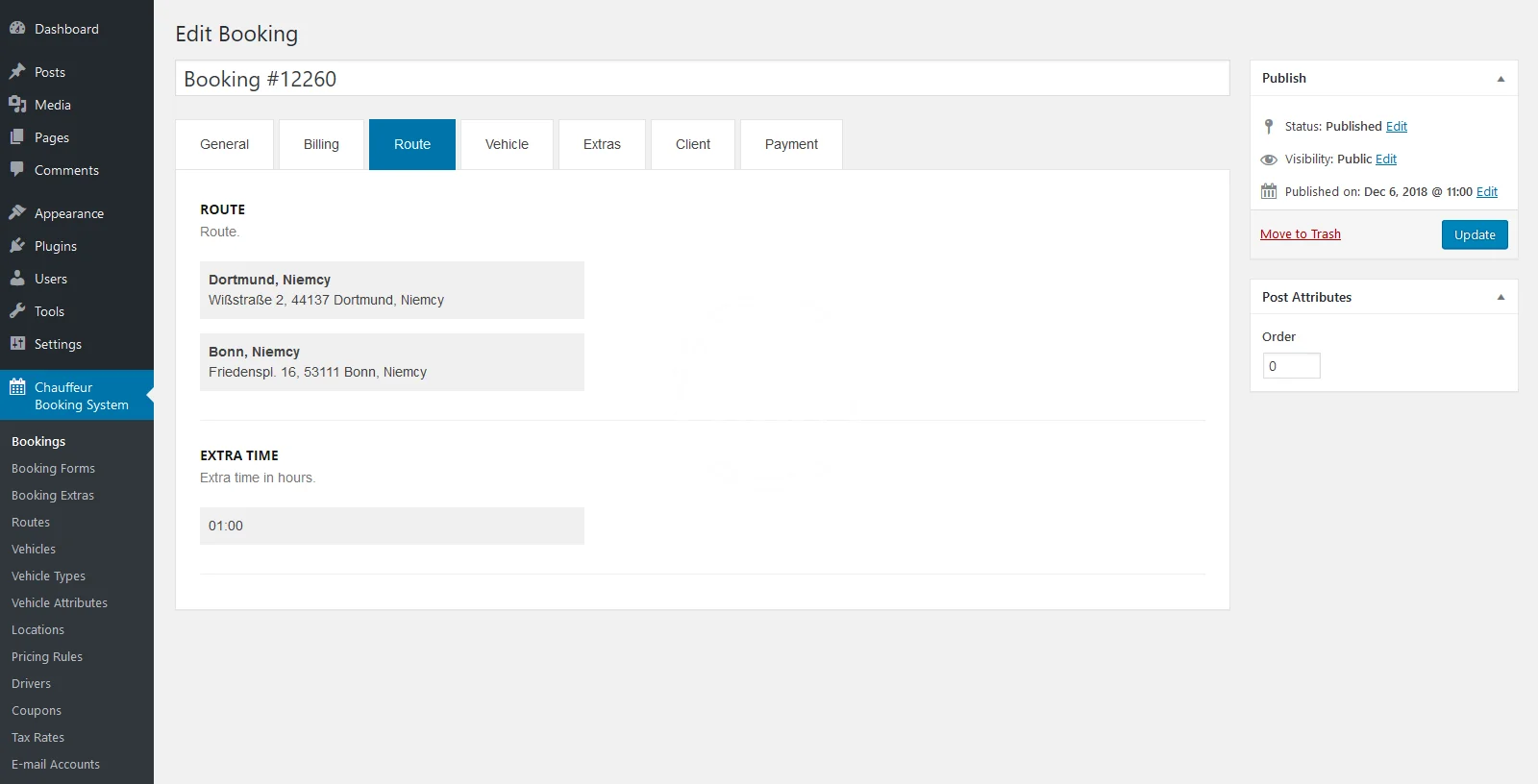The width and height of the screenshot is (1538, 784).
Task: Open the Payment tab
Action: (791, 144)
